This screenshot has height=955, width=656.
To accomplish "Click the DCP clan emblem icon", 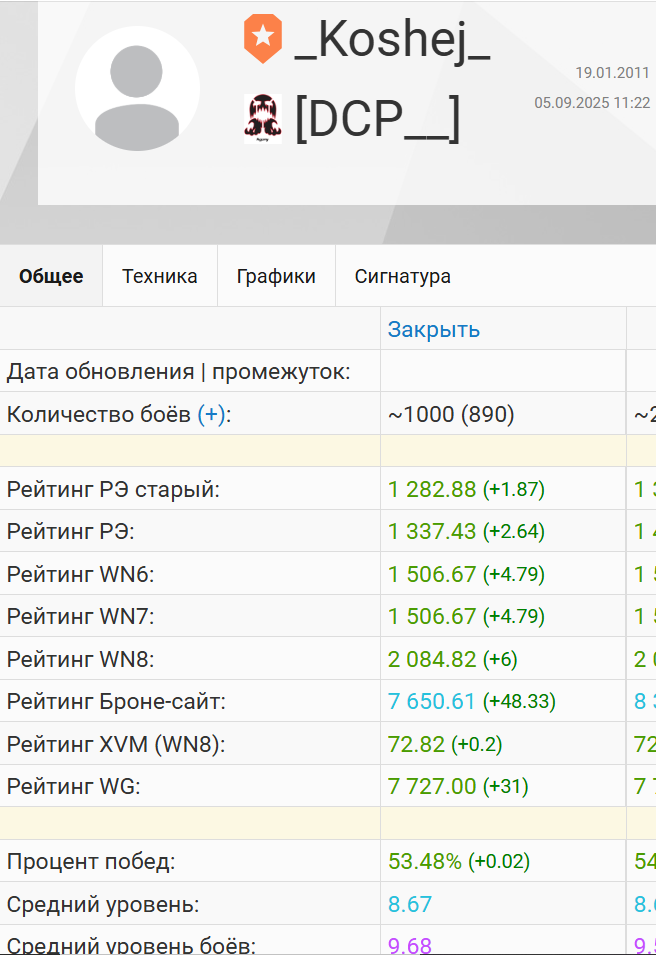I will 263,119.
